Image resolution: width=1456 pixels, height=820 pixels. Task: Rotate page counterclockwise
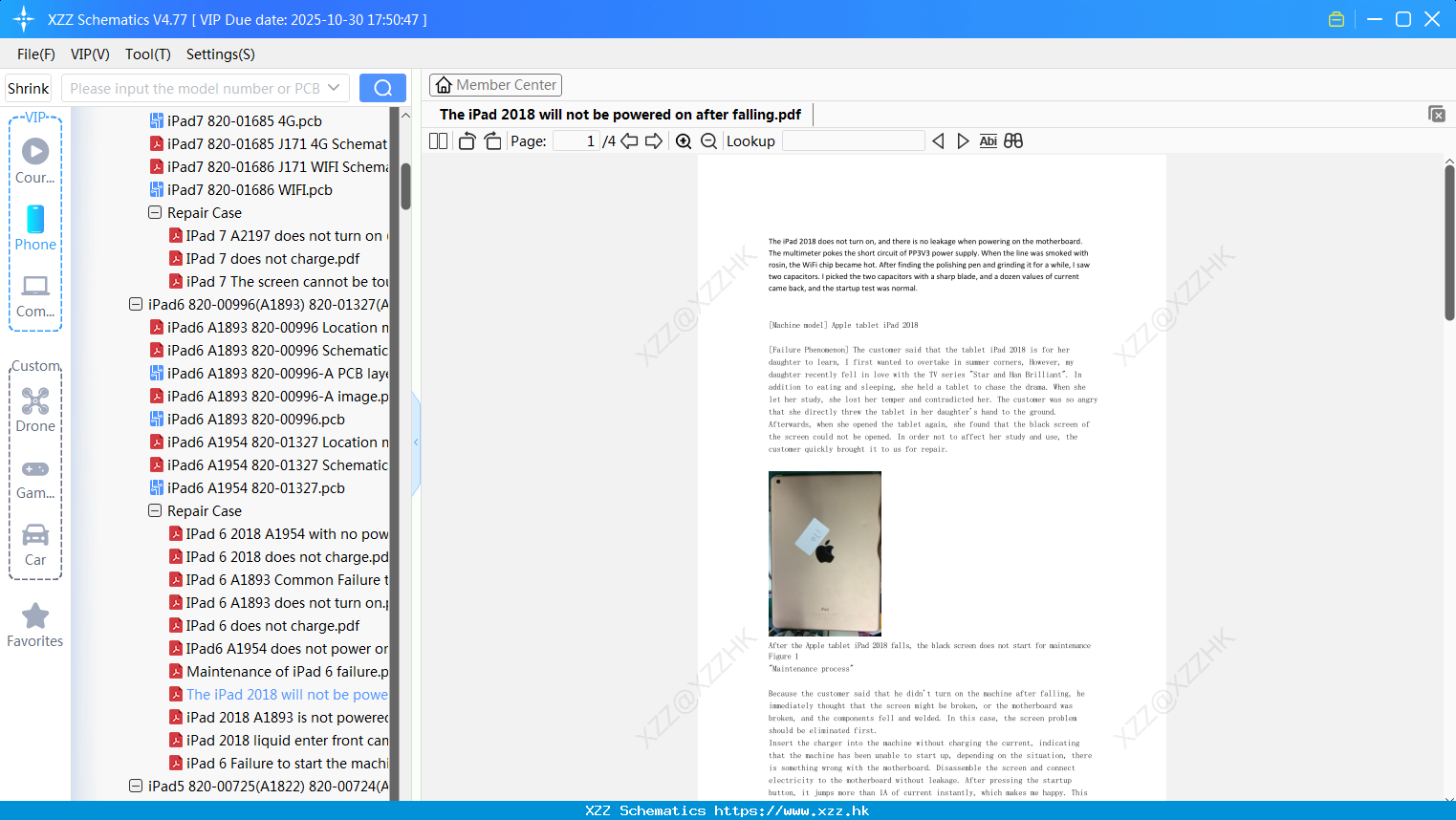467,140
